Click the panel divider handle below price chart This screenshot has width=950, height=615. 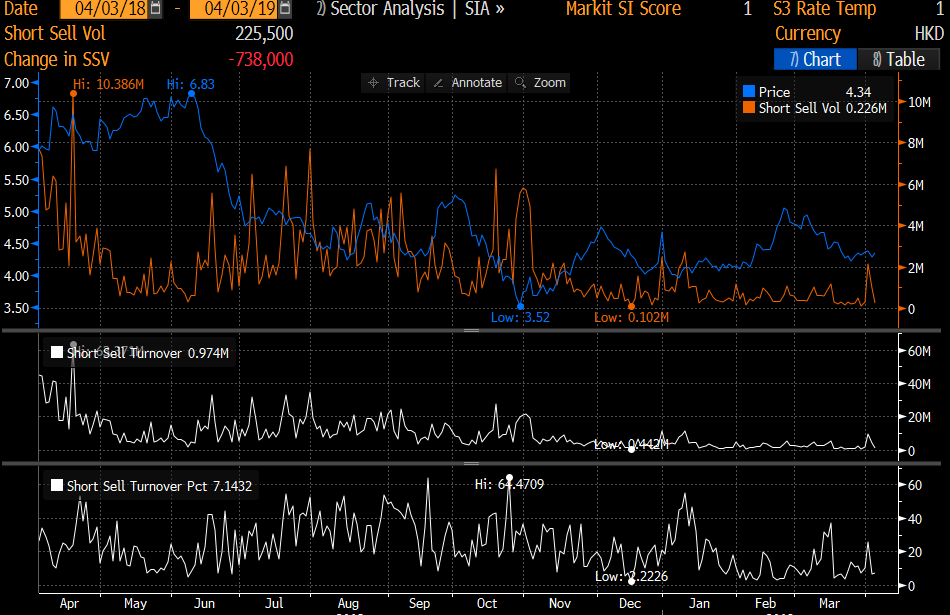click(470, 330)
